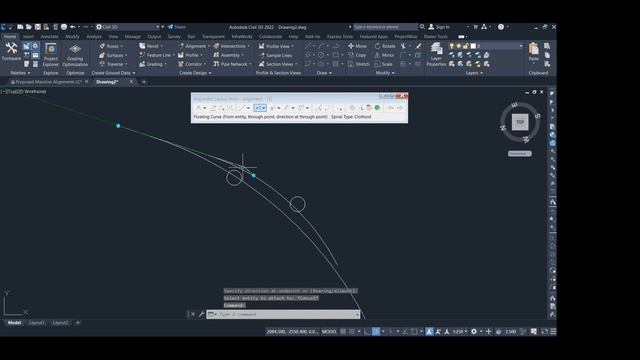Expand the Create Design panel

click(195, 73)
